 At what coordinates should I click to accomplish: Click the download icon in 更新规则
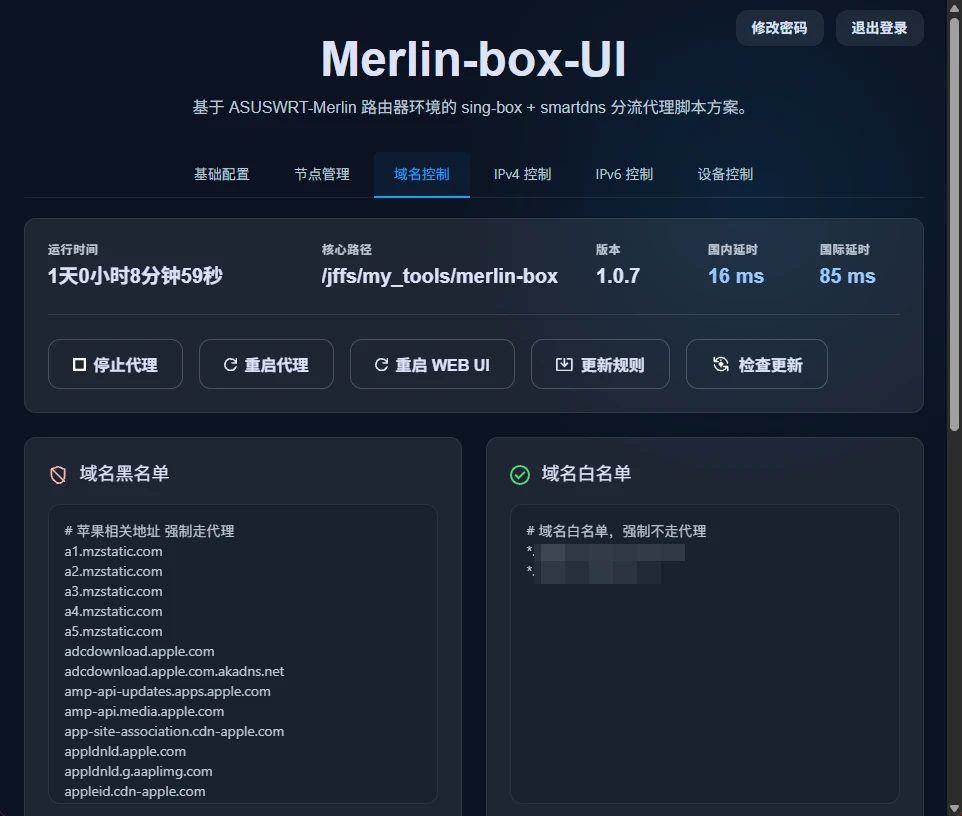tap(564, 365)
